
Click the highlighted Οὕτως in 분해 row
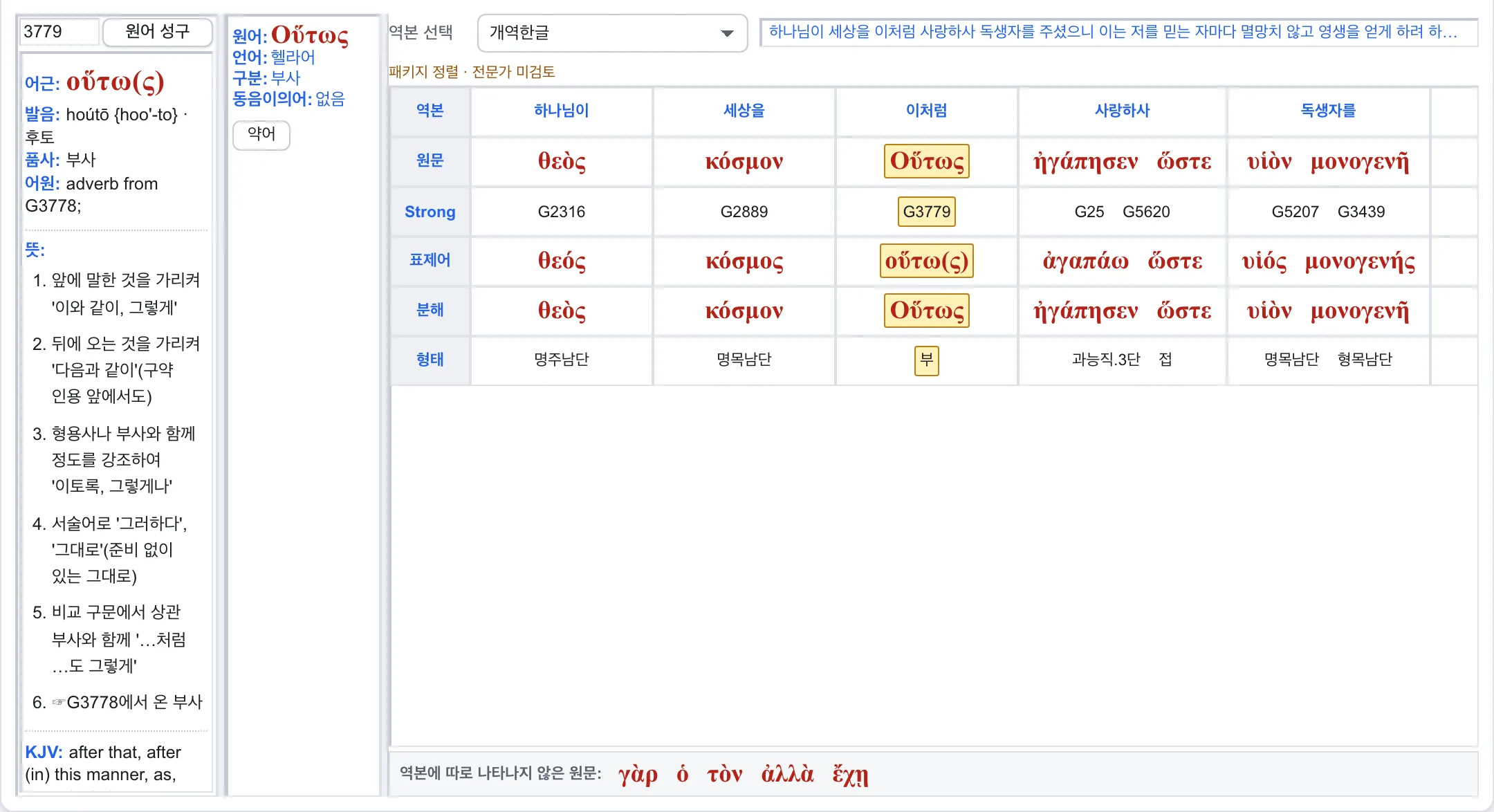(927, 311)
